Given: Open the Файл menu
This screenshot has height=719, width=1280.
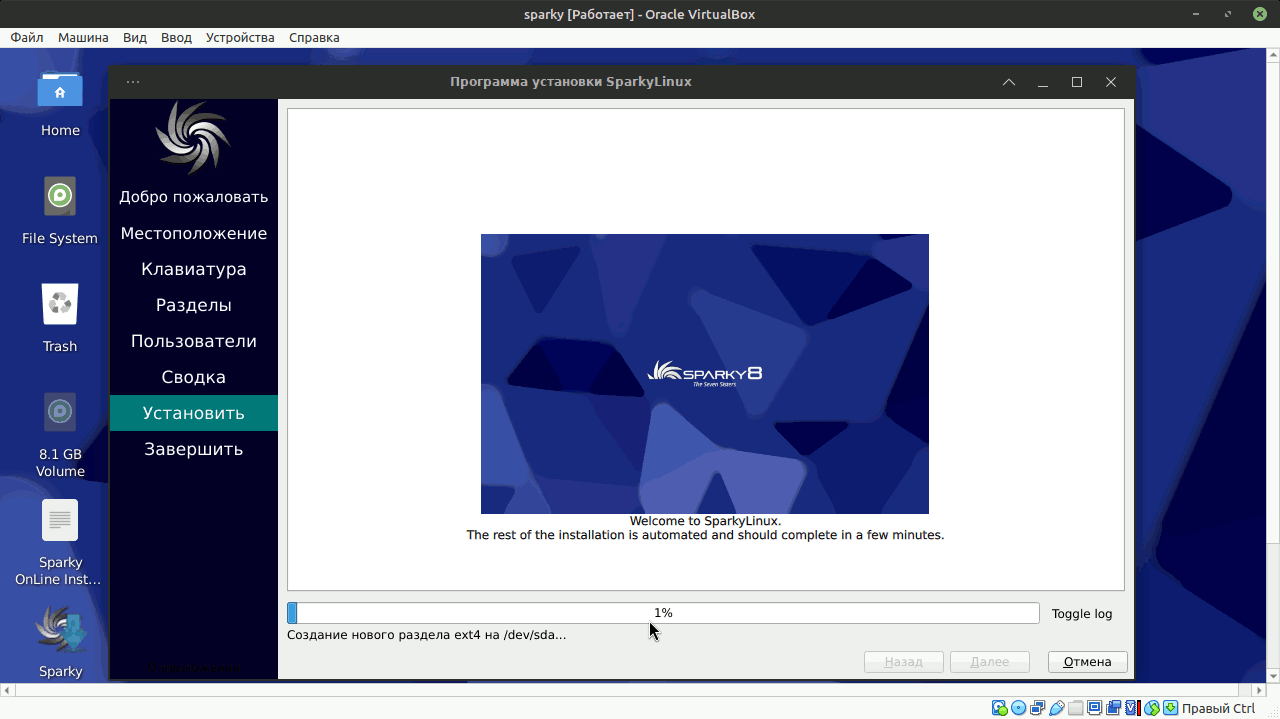Looking at the screenshot, I should [x=27, y=38].
